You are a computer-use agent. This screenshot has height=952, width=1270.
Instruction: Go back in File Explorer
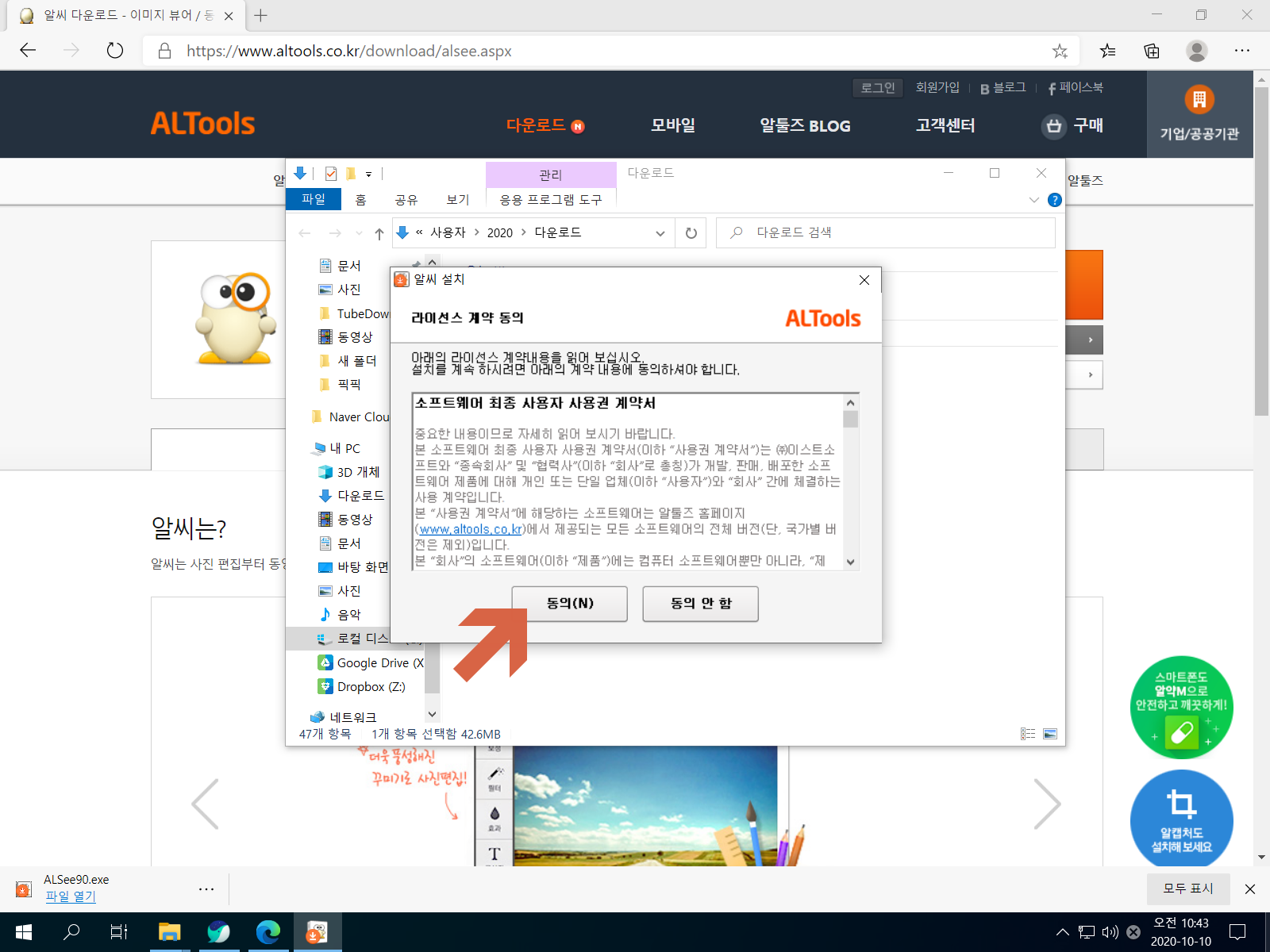pyautogui.click(x=305, y=233)
